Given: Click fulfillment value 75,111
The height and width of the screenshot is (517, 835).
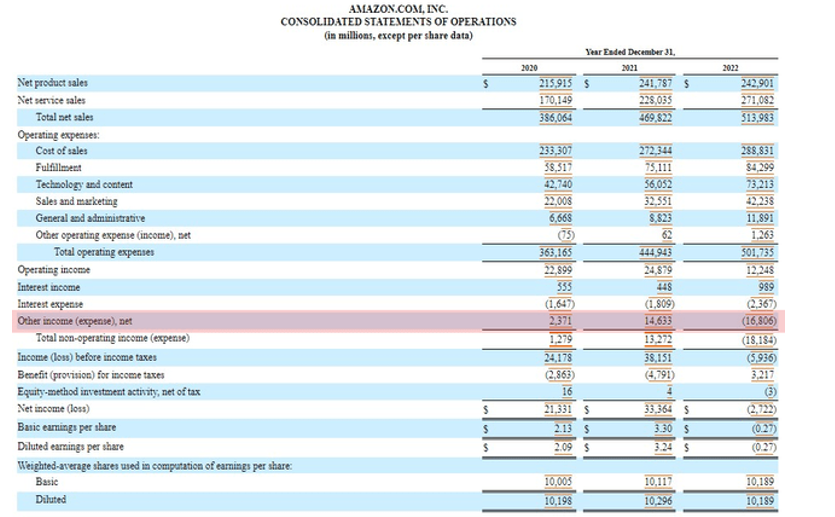Looking at the screenshot, I should (x=658, y=168).
